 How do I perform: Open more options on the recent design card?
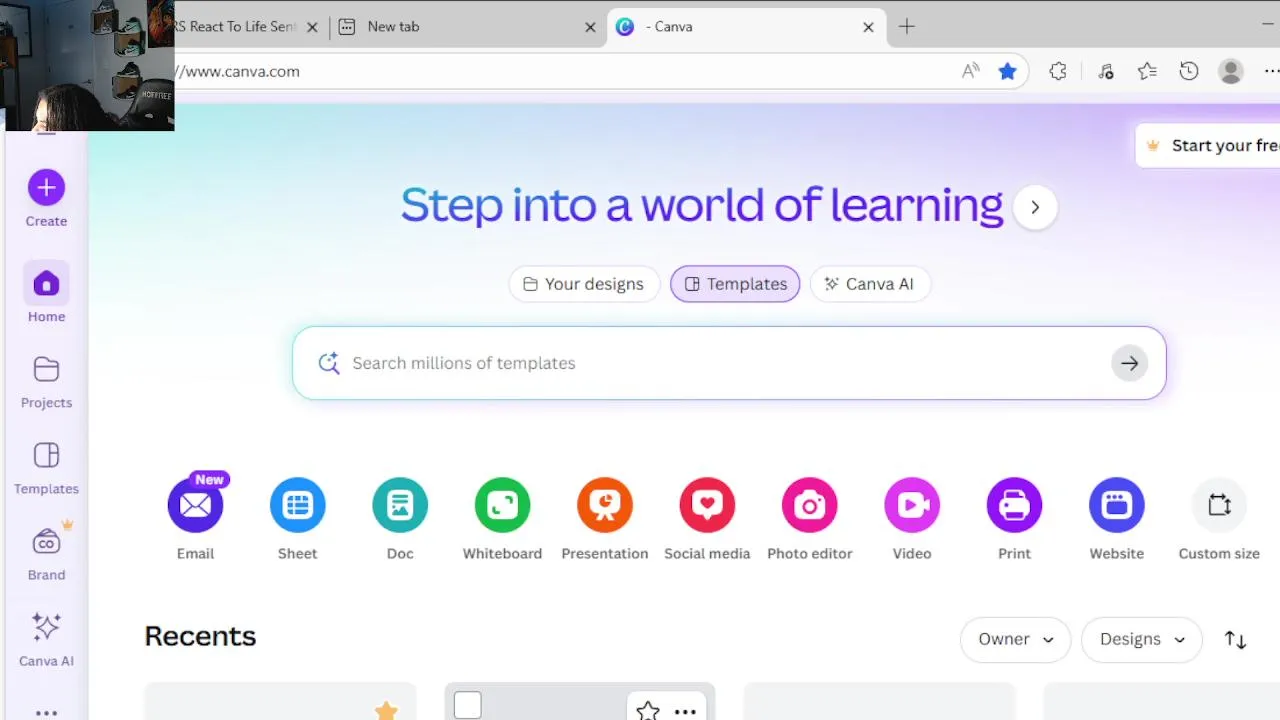point(685,712)
